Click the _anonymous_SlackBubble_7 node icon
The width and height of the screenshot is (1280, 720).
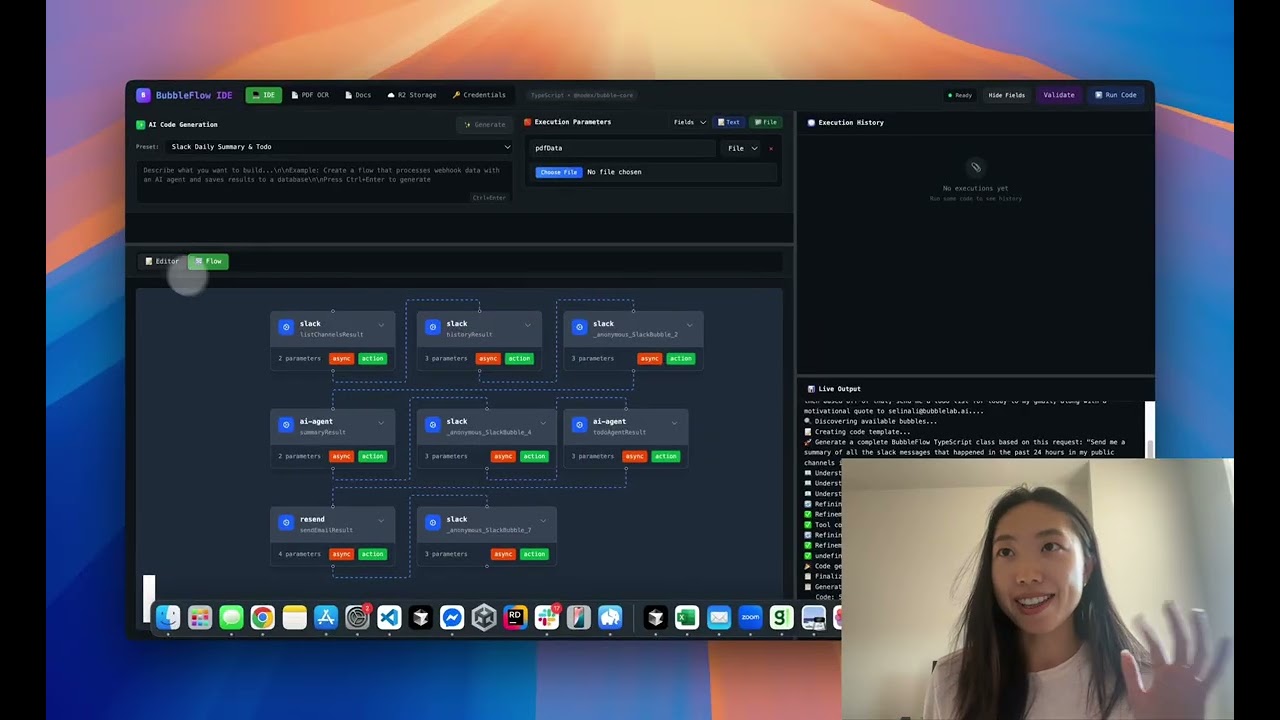point(433,523)
